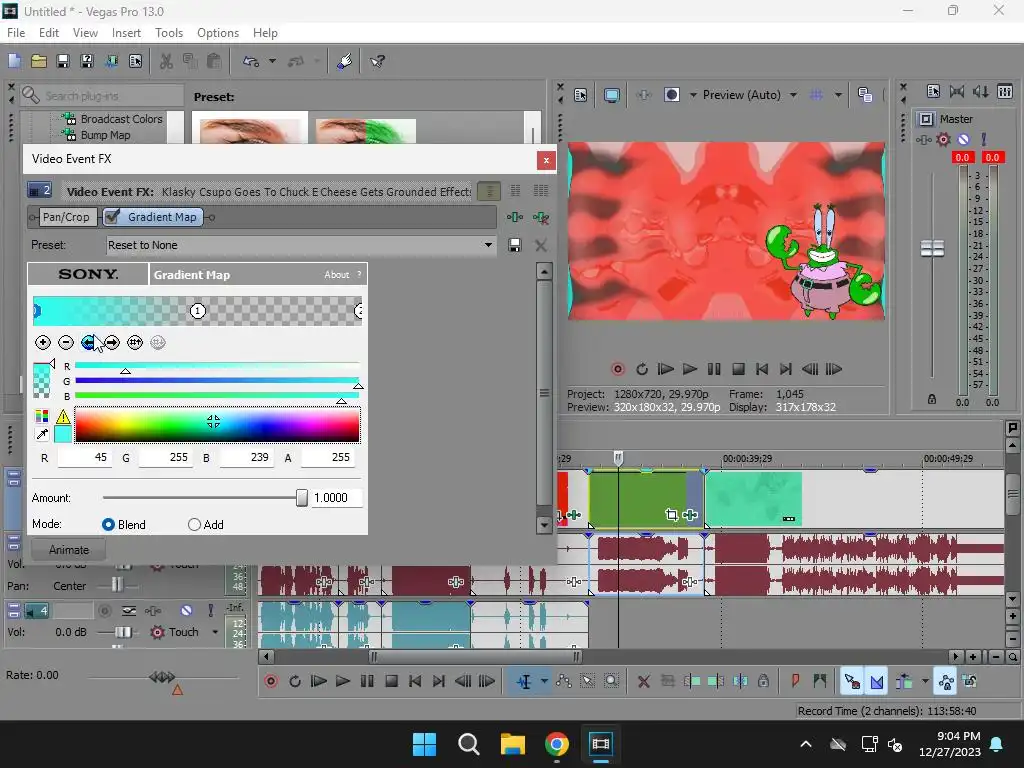Choose the Envelope Edit tool
This screenshot has height=768, width=1024.
564,682
